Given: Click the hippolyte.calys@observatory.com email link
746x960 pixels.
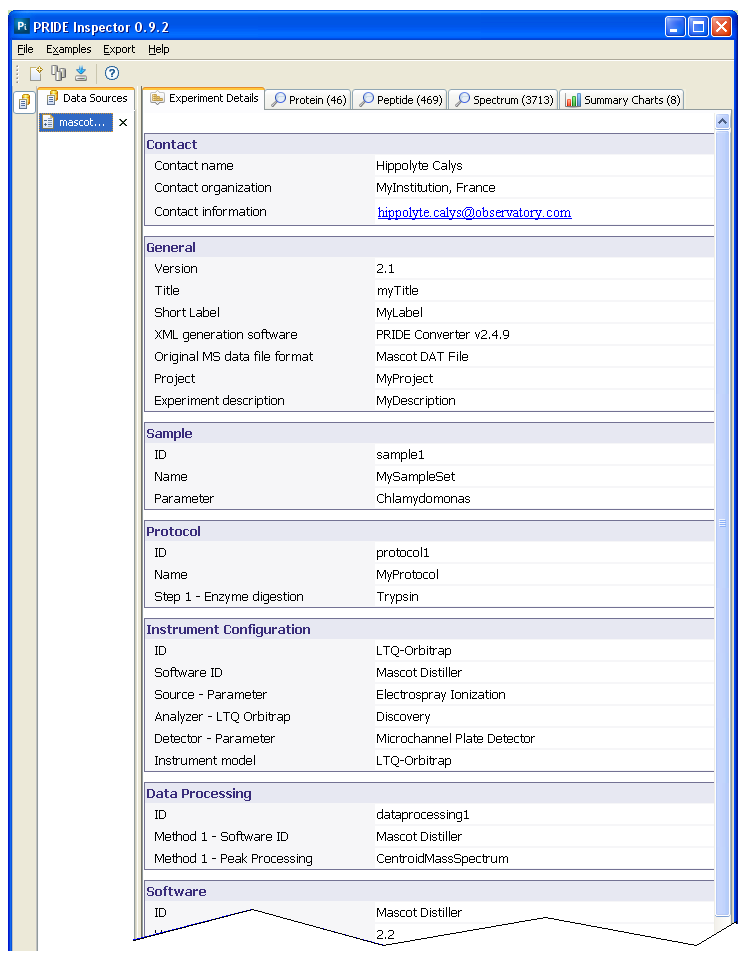Looking at the screenshot, I should pos(474,212).
